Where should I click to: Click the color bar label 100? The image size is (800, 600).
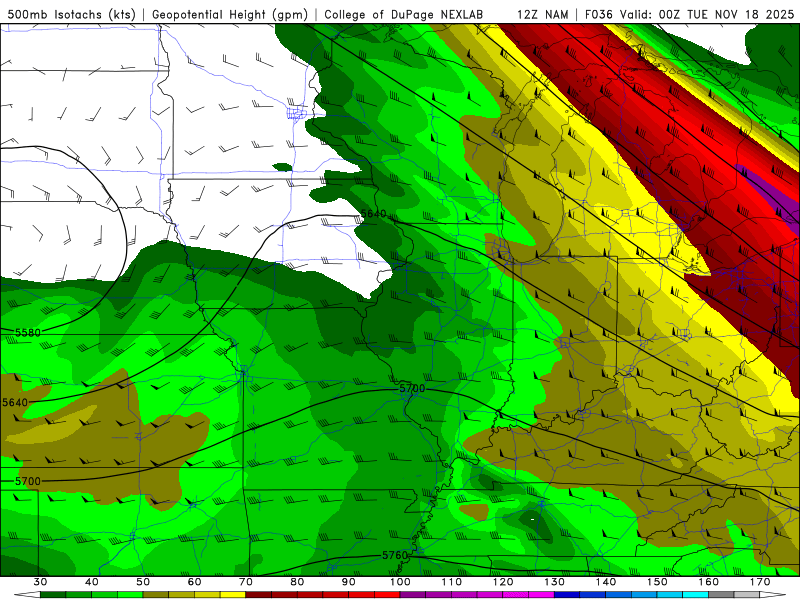[x=401, y=582]
